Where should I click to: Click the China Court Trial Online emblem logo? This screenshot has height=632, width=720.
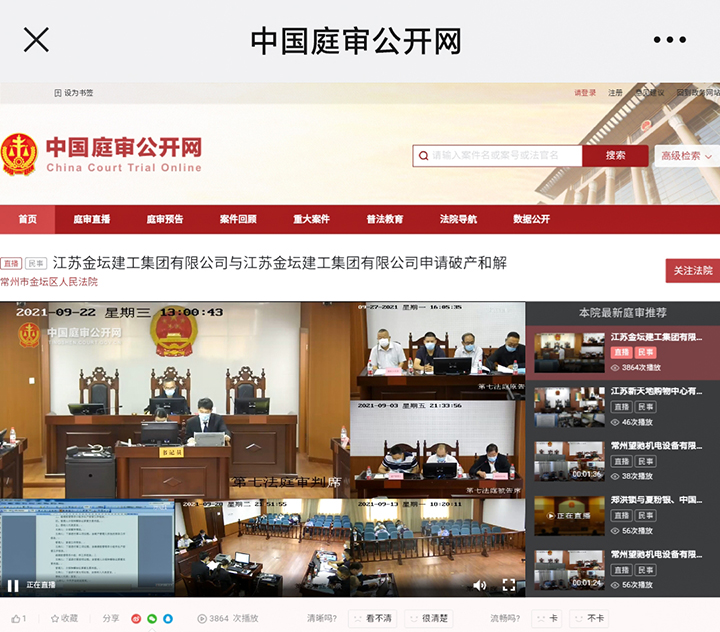tap(19, 154)
